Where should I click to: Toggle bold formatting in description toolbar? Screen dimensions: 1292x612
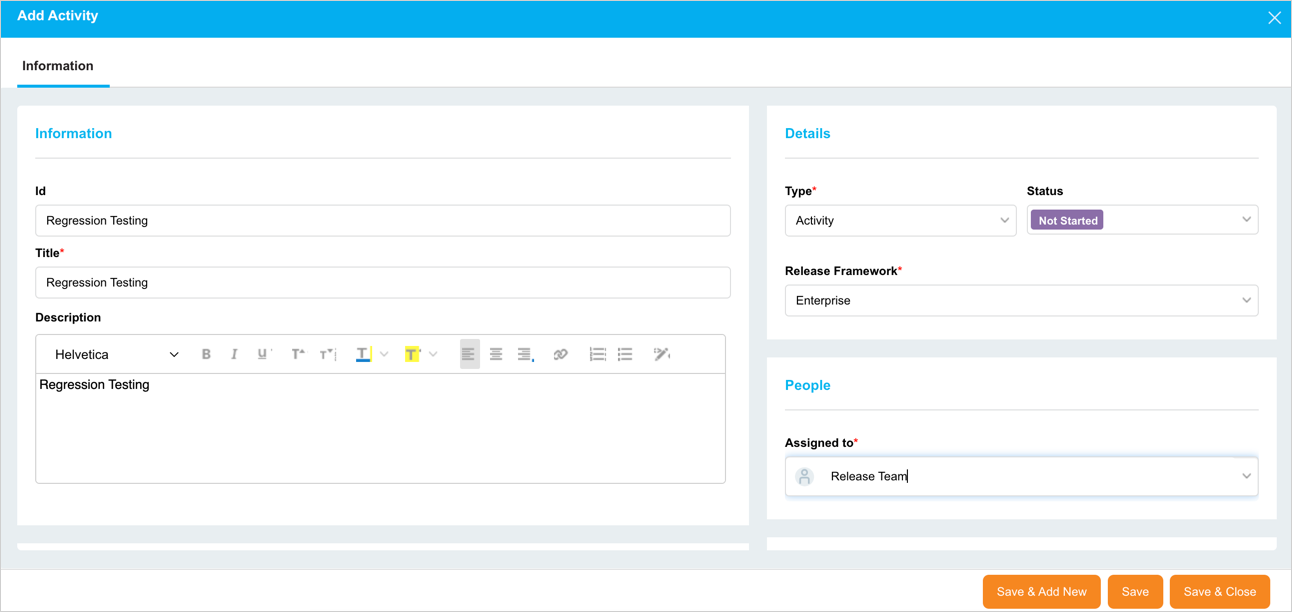point(206,354)
